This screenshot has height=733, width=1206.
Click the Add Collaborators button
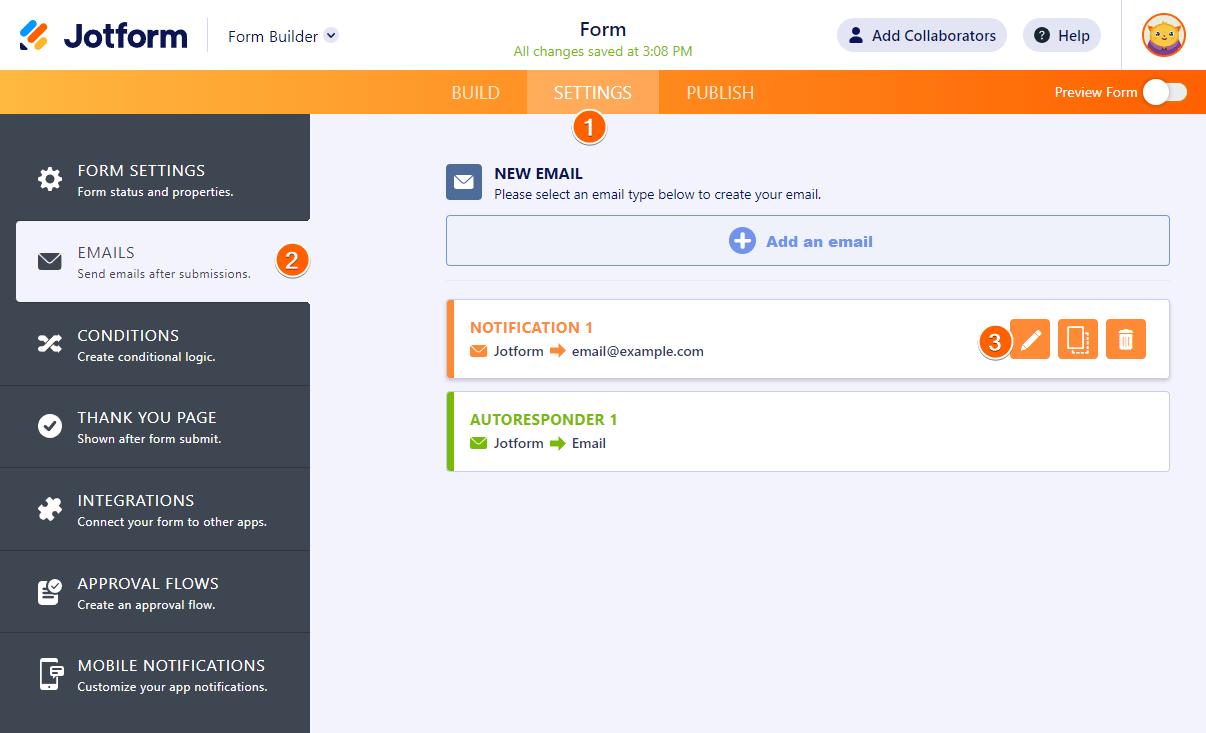click(x=921, y=36)
